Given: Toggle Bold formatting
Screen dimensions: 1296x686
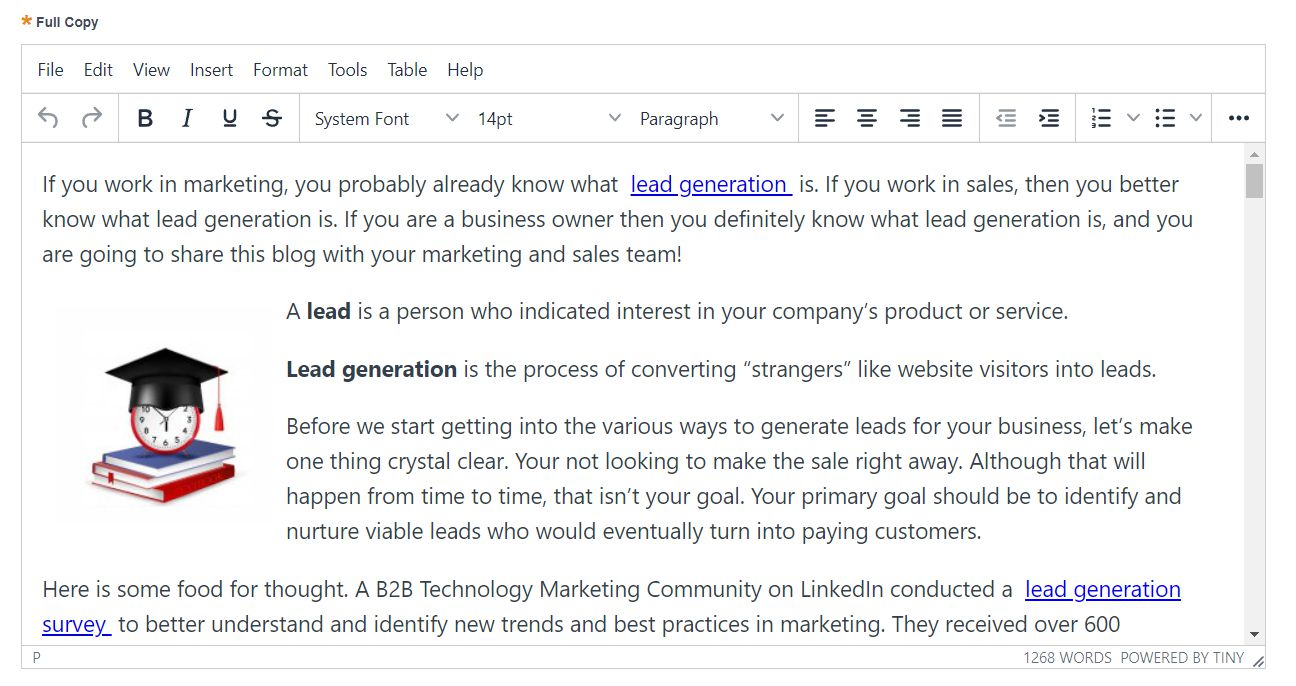Looking at the screenshot, I should point(145,118).
